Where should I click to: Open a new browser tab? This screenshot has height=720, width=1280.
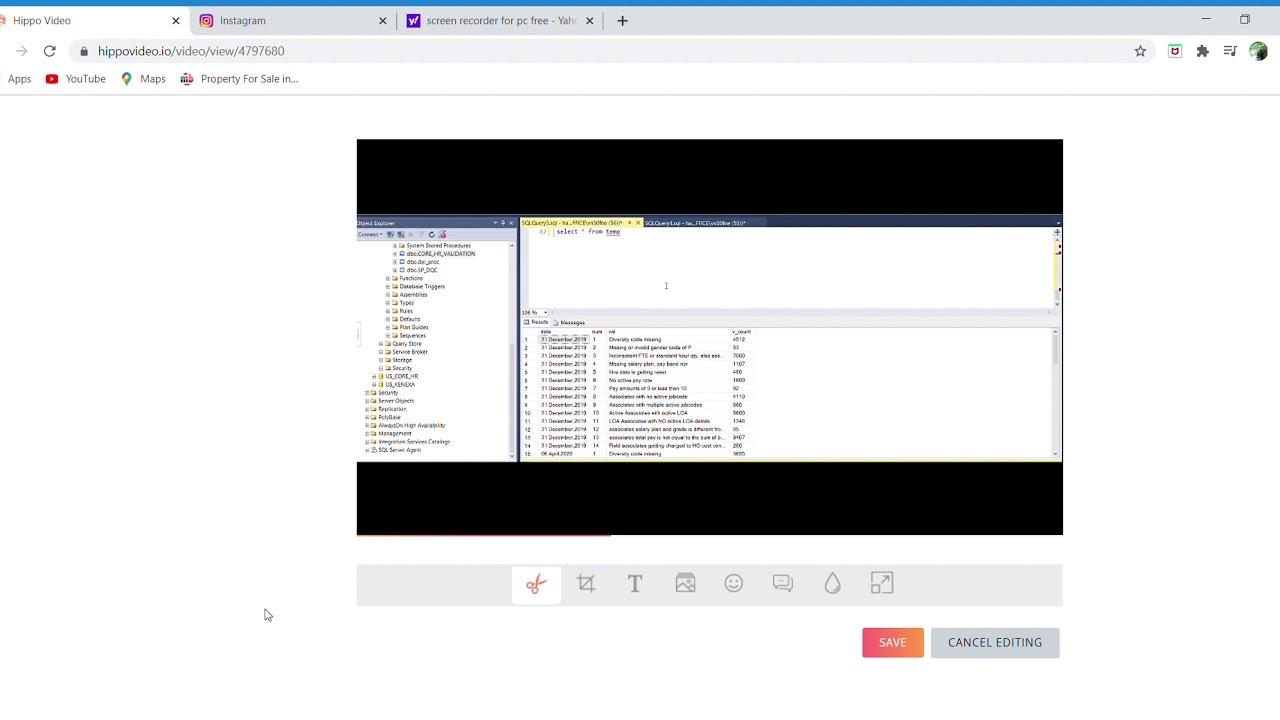pyautogui.click(x=622, y=20)
